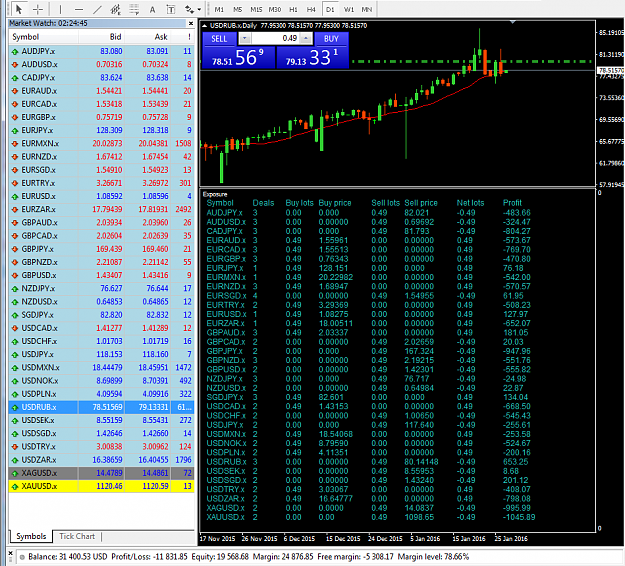Increase trade volume with up arrow
Screen dimensions: 625x566
point(306,39)
